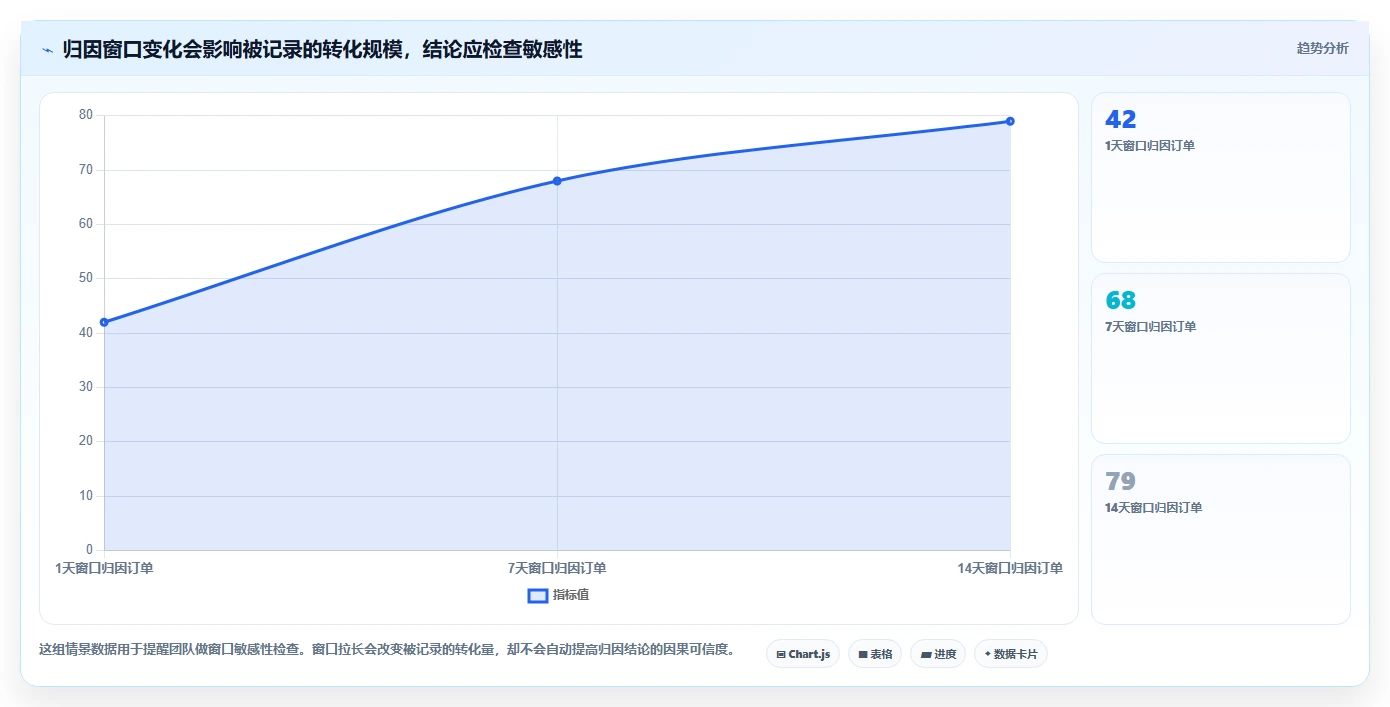Click the 指标值 legend color box
Screen dimensions: 1390x707
pyautogui.click(x=537, y=595)
